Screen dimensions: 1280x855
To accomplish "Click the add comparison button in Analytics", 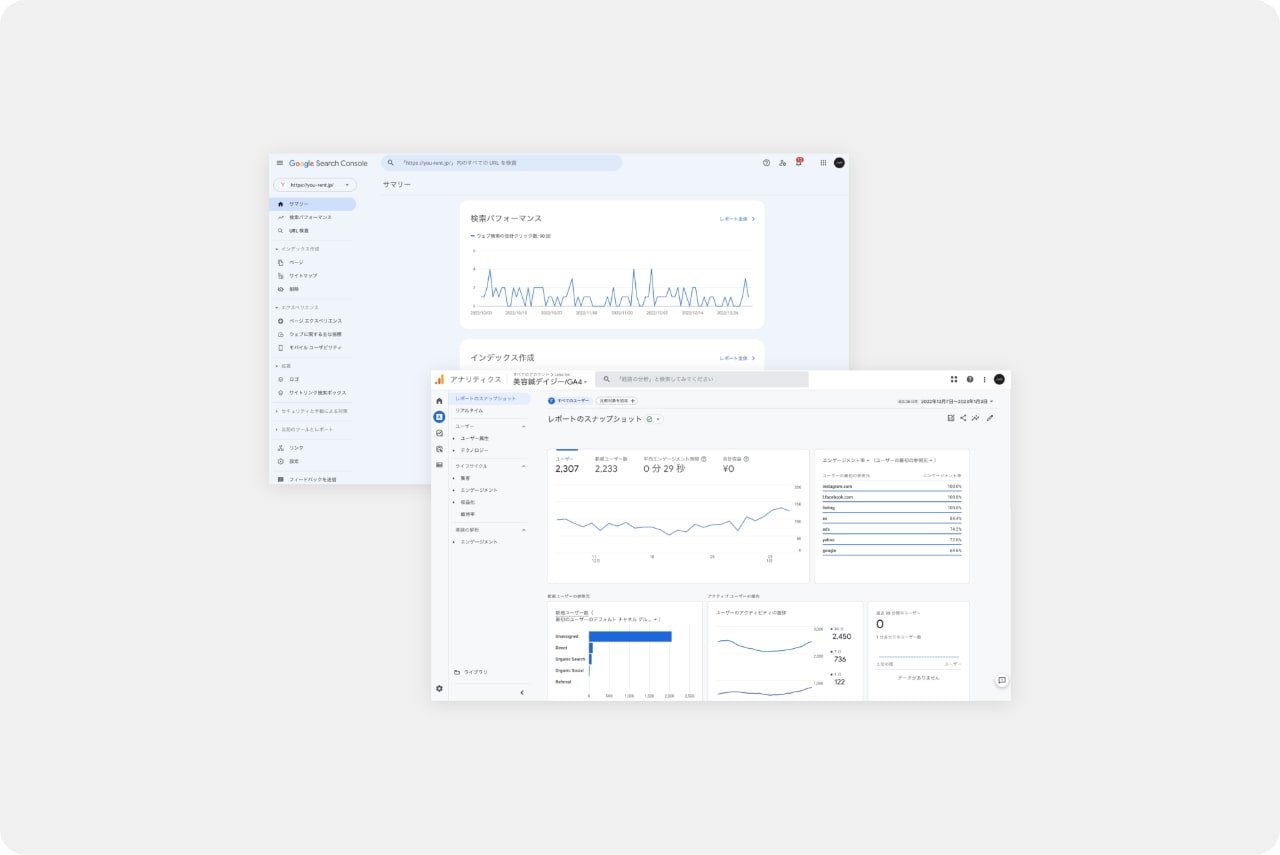I will (616, 401).
